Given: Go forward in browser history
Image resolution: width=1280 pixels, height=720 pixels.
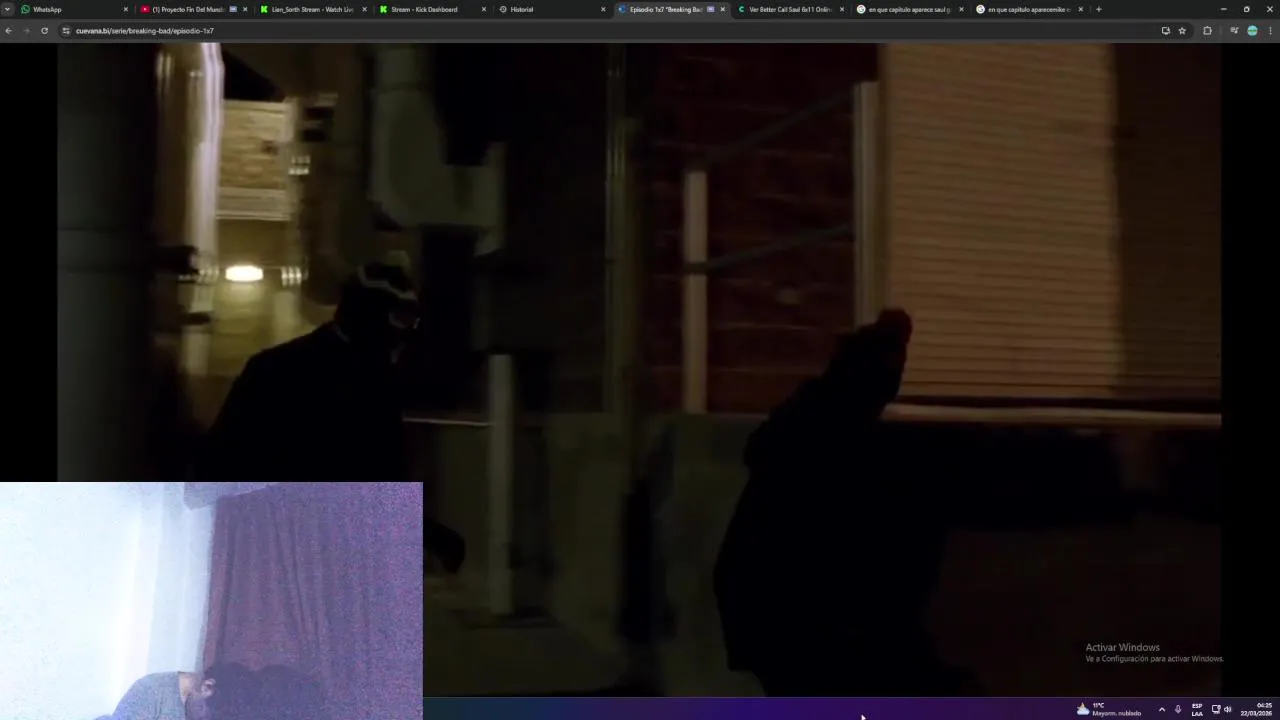Looking at the screenshot, I should [26, 31].
